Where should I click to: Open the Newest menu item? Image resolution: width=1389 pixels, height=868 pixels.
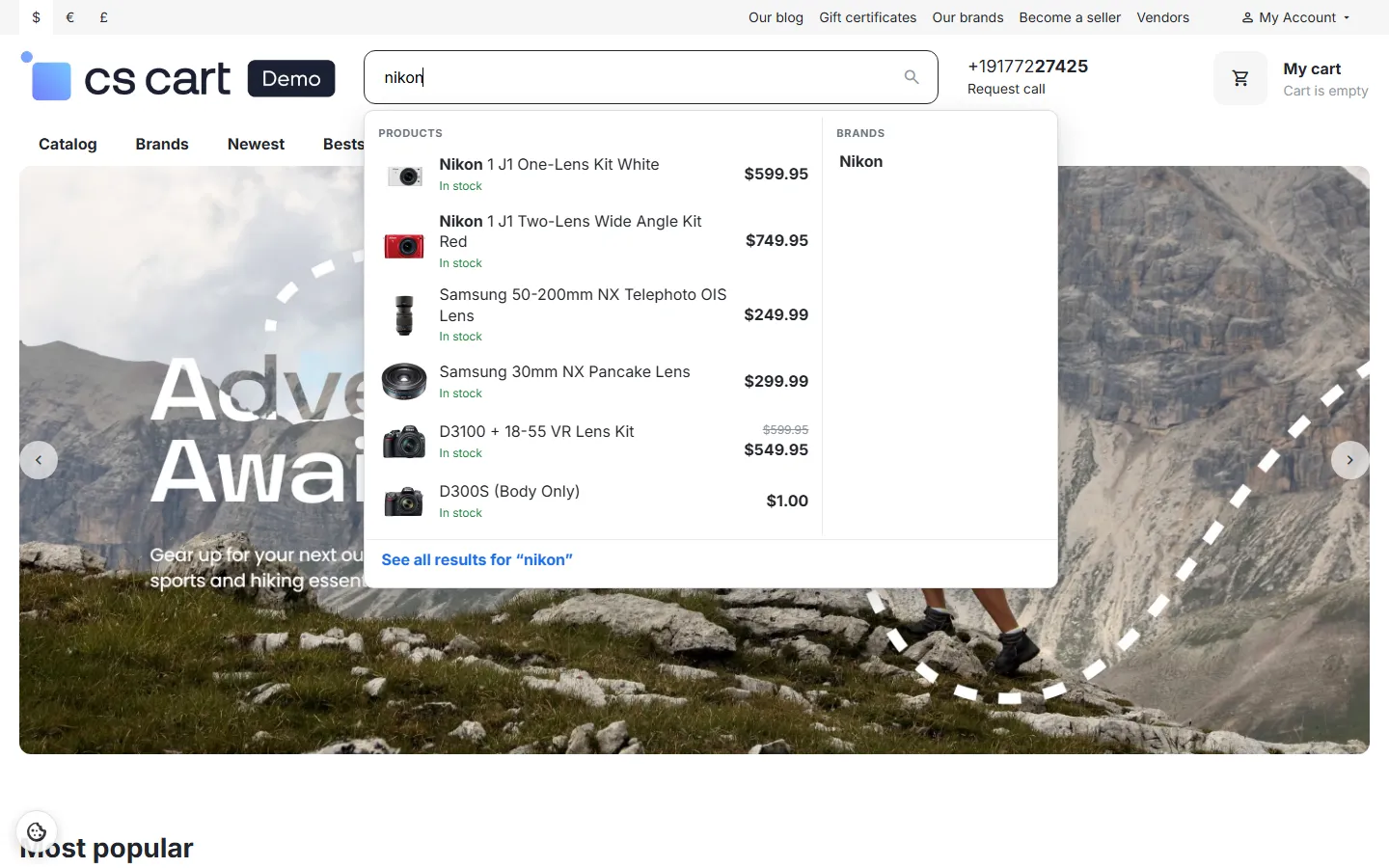[256, 144]
